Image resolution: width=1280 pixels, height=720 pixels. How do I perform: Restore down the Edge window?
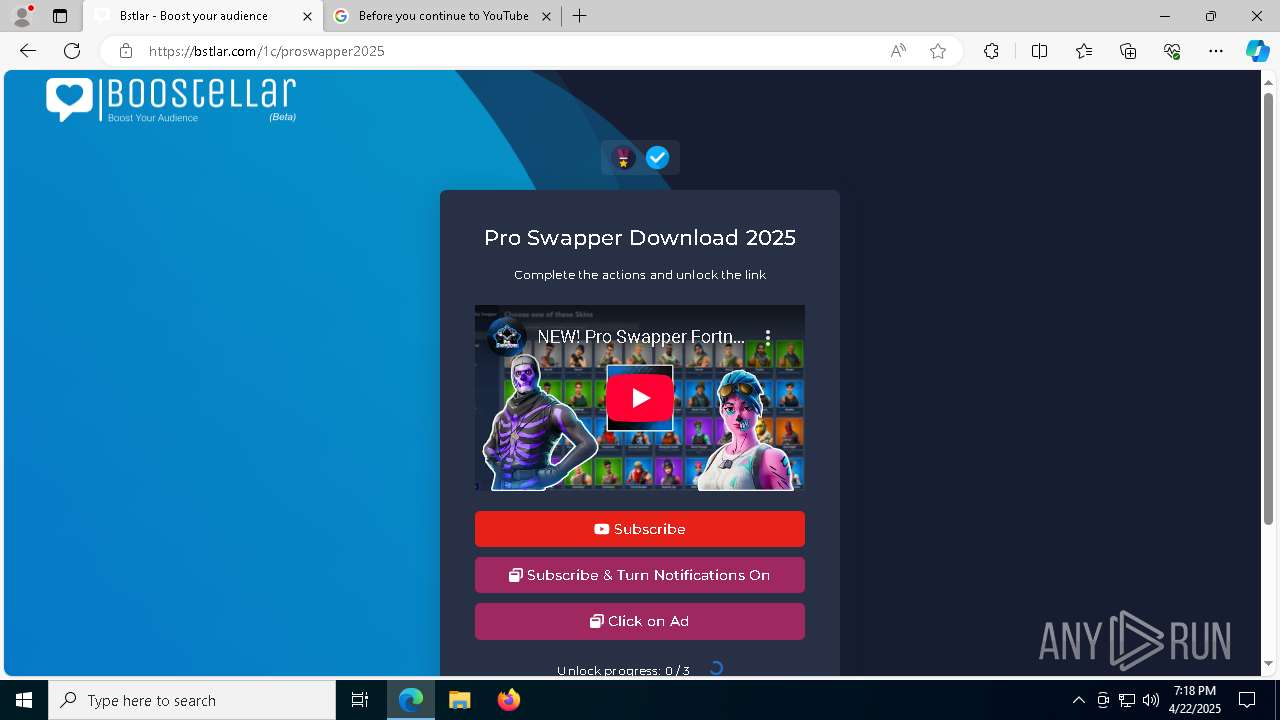1211,16
